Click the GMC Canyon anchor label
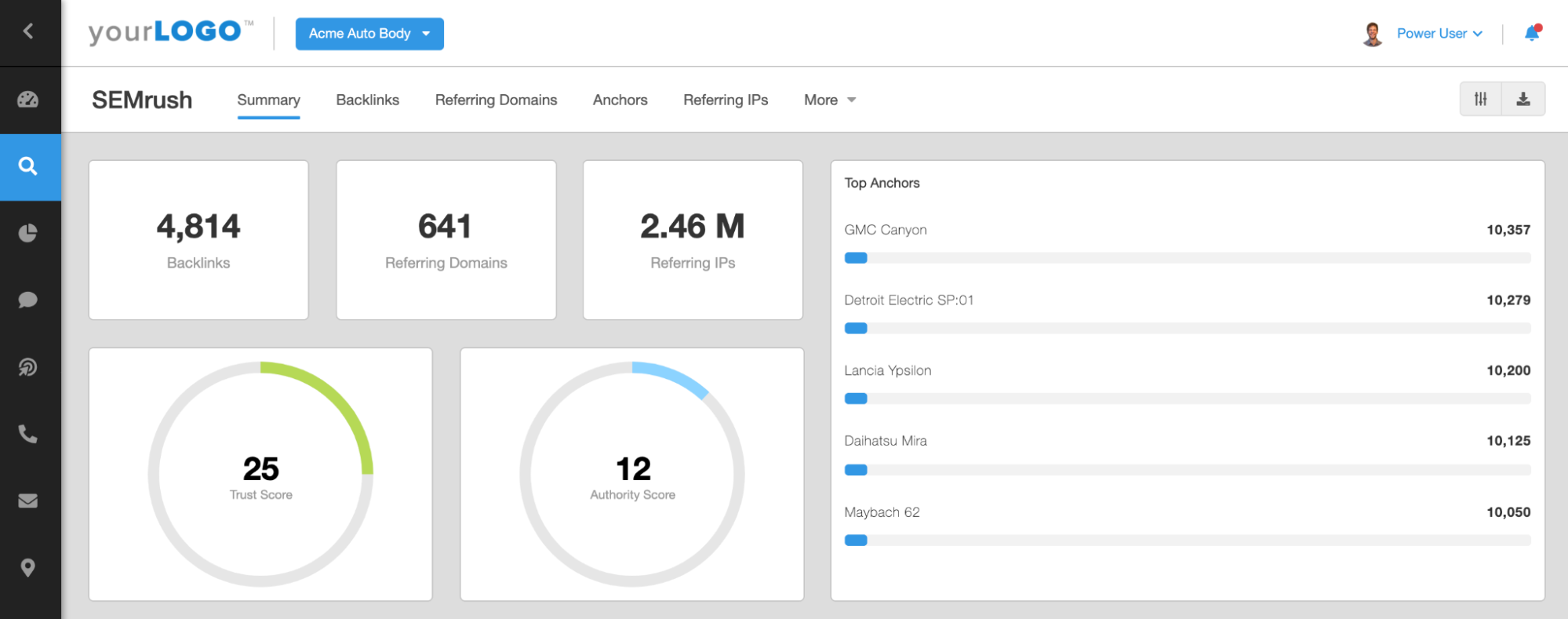 [886, 230]
